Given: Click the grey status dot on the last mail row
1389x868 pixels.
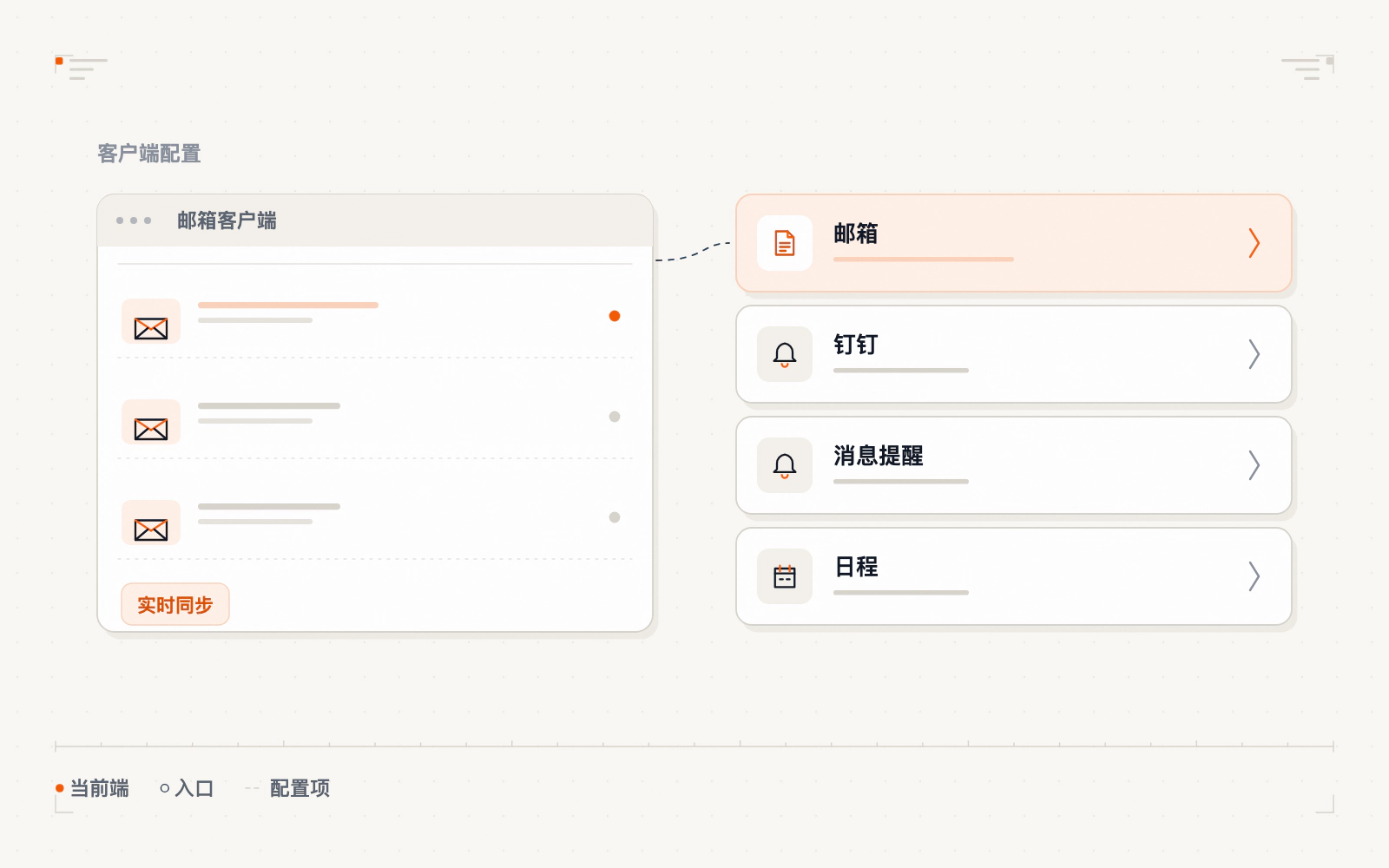Looking at the screenshot, I should click(x=615, y=517).
